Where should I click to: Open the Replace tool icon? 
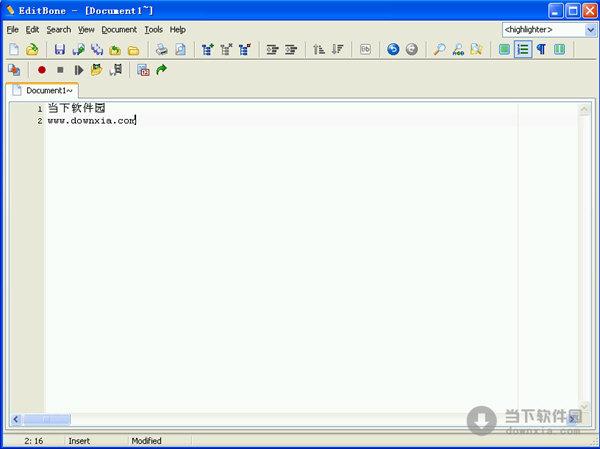(458, 49)
